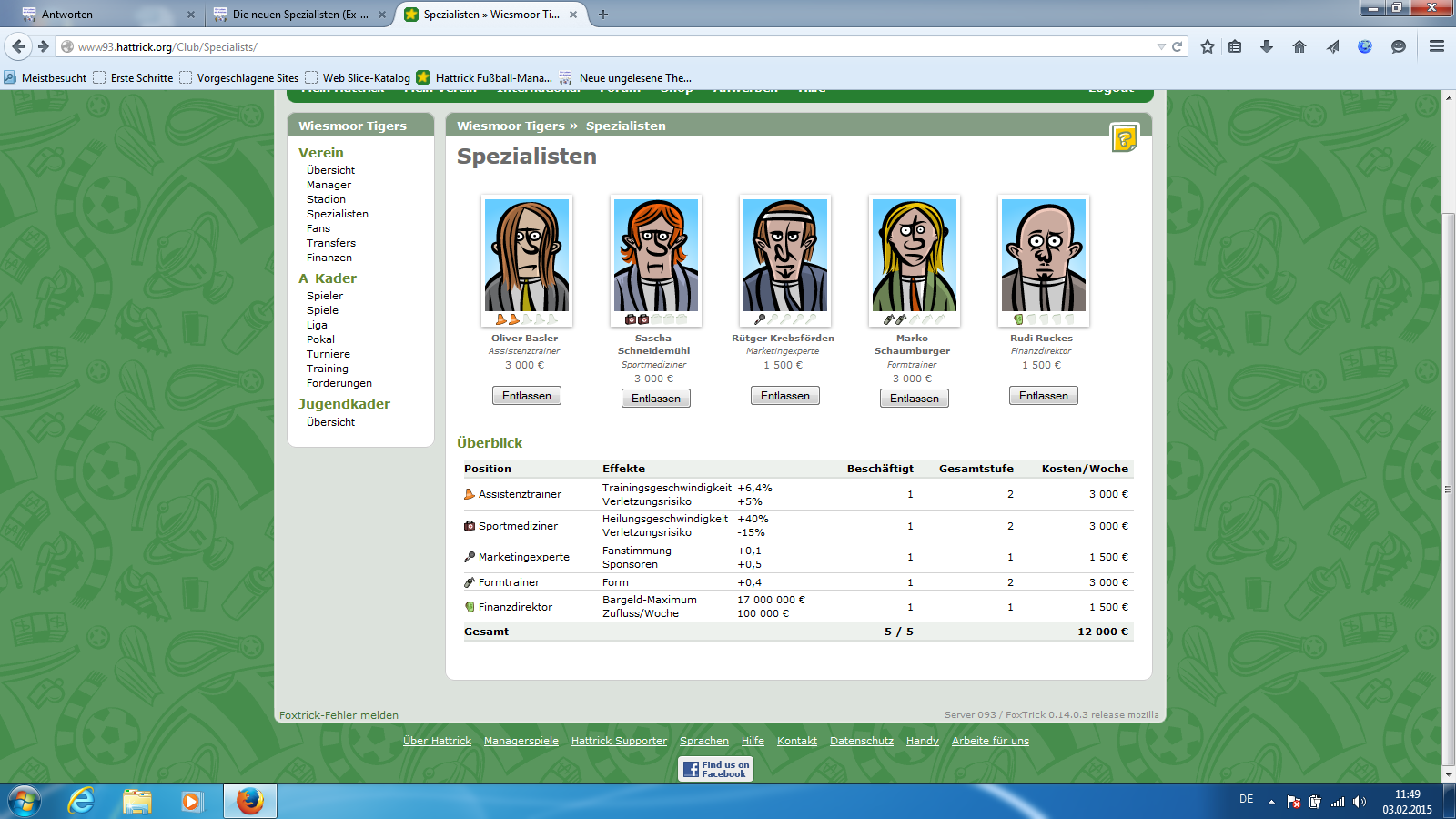Open the Windows Start button

point(25,801)
